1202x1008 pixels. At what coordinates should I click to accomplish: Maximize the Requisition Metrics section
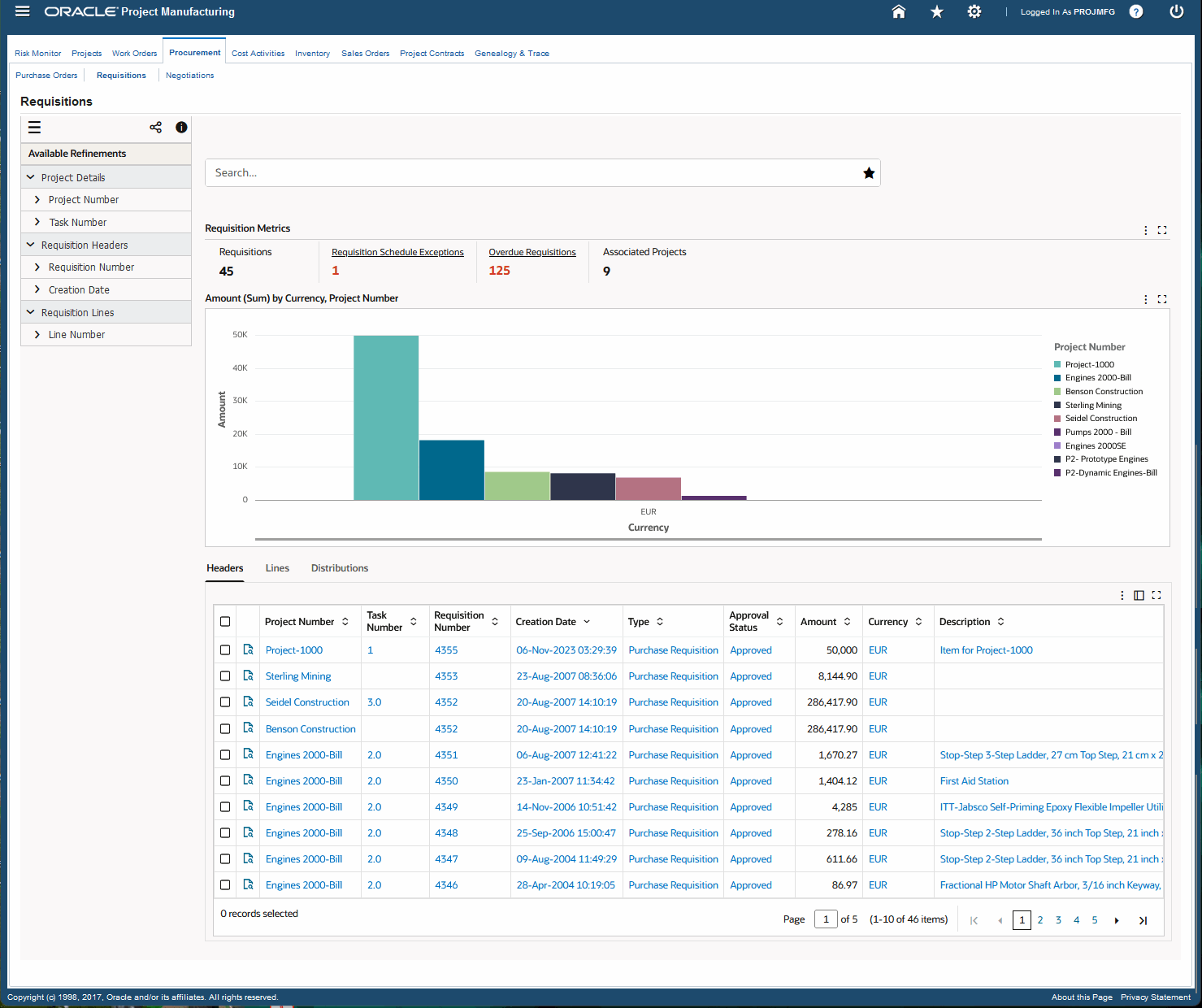tap(1162, 230)
